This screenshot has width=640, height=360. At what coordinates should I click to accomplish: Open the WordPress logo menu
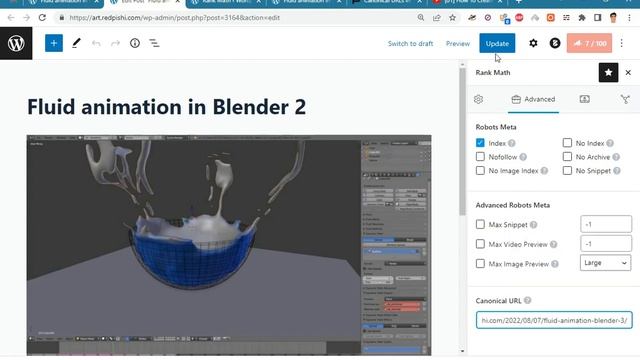click(x=16, y=43)
